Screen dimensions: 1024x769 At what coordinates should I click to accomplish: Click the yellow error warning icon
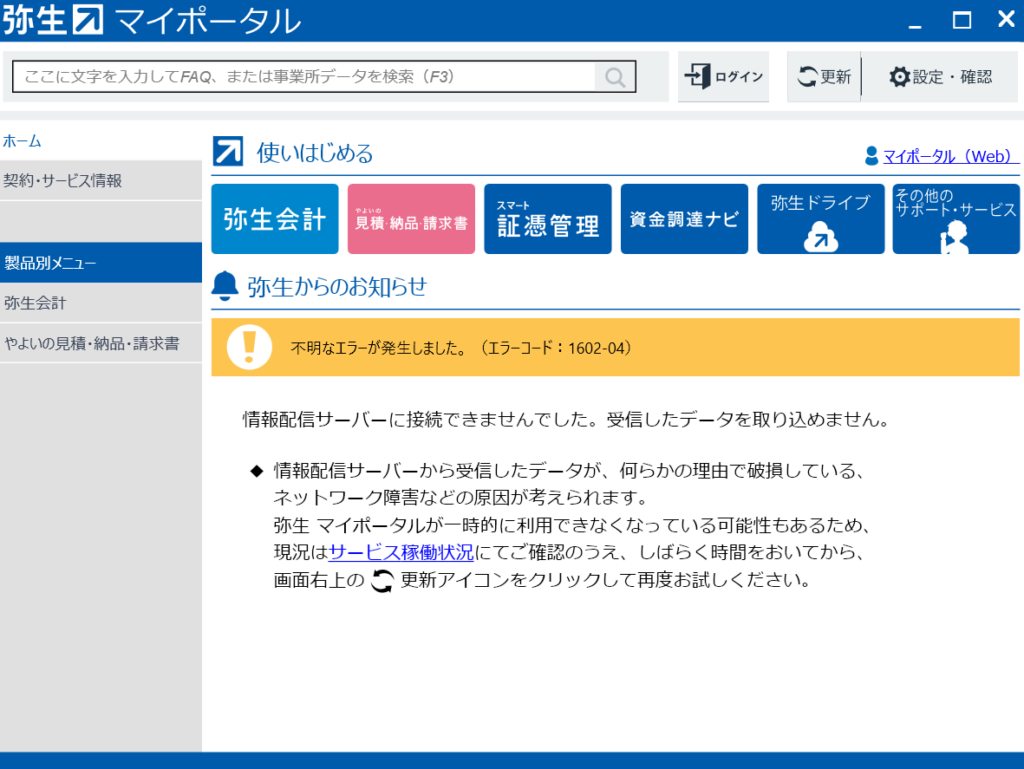[x=249, y=347]
